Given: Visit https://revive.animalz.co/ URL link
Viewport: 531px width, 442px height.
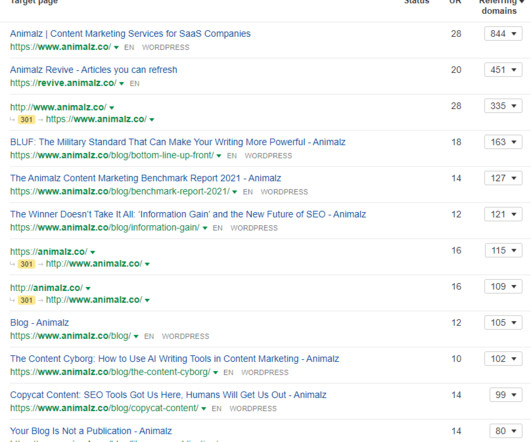Looking at the screenshot, I should [63, 83].
